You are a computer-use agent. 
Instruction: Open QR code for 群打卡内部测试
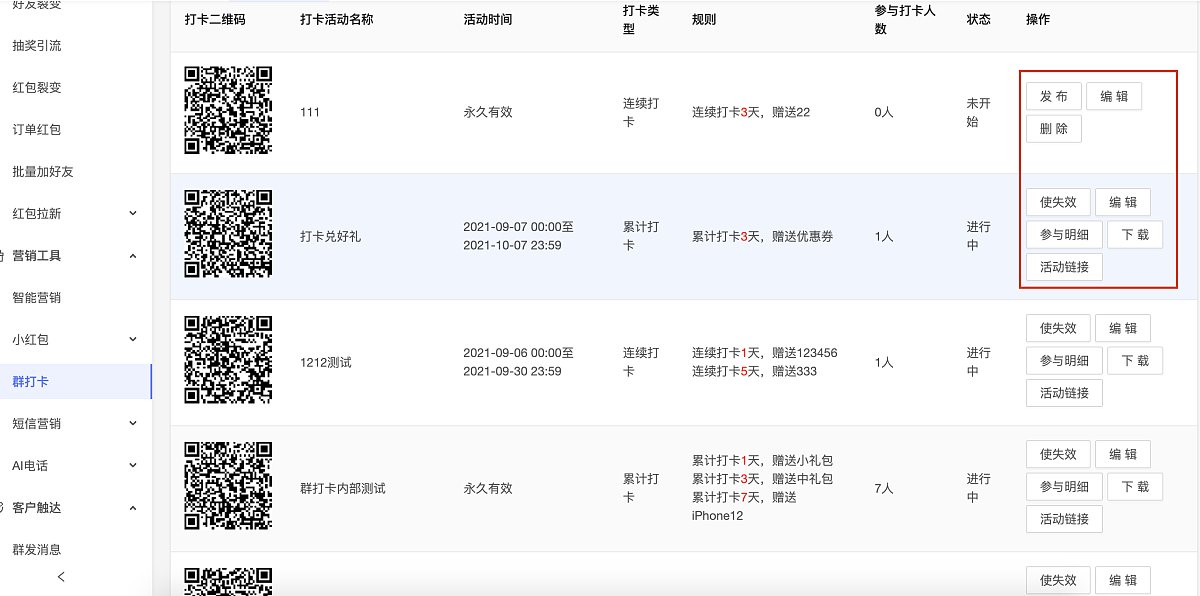click(228, 488)
